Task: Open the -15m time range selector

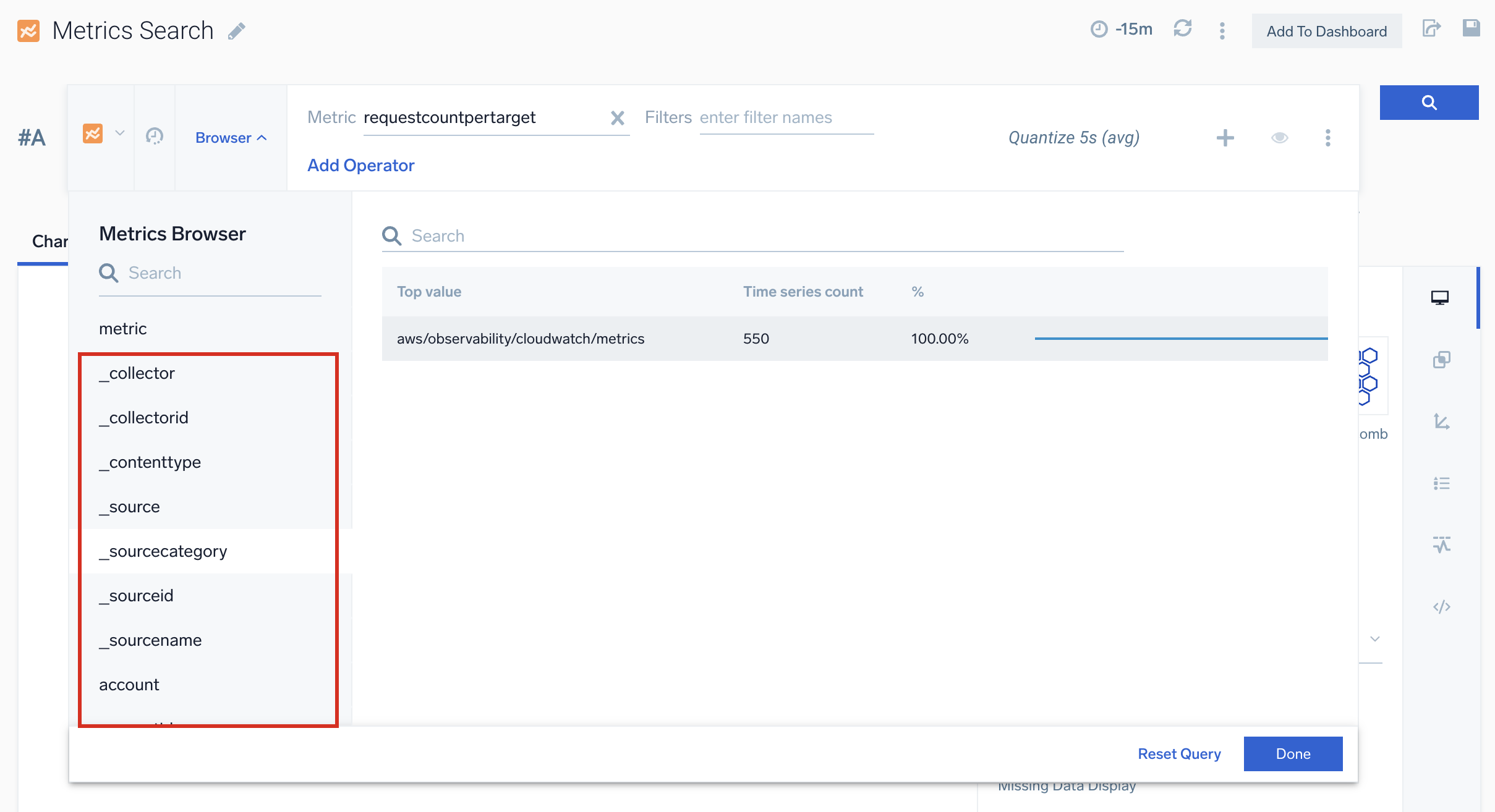Action: point(1122,29)
